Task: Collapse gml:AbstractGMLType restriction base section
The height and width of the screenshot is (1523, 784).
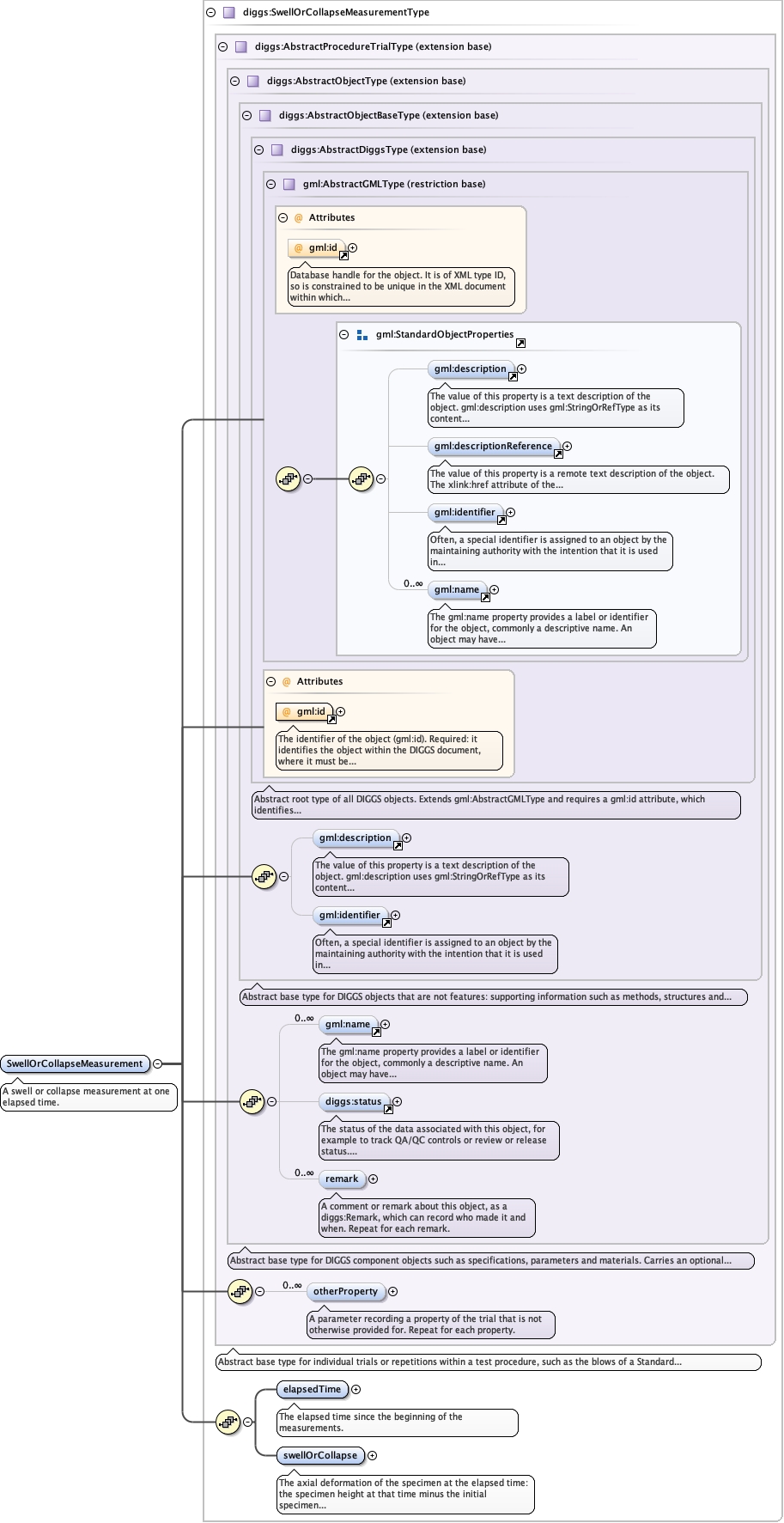Action: pyautogui.click(x=271, y=185)
